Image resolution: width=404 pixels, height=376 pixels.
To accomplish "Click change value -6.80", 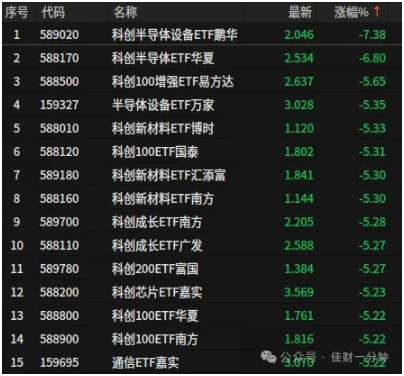I will [x=372, y=58].
